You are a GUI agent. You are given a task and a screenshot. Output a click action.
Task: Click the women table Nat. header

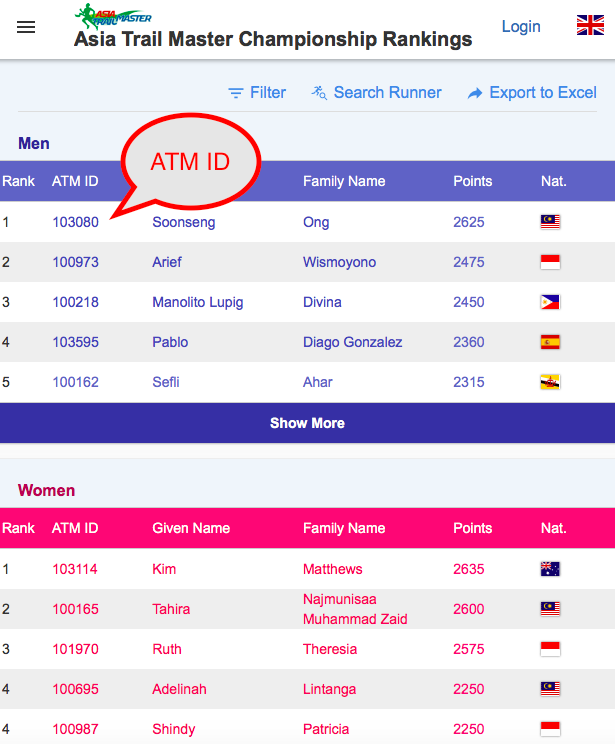tap(554, 528)
